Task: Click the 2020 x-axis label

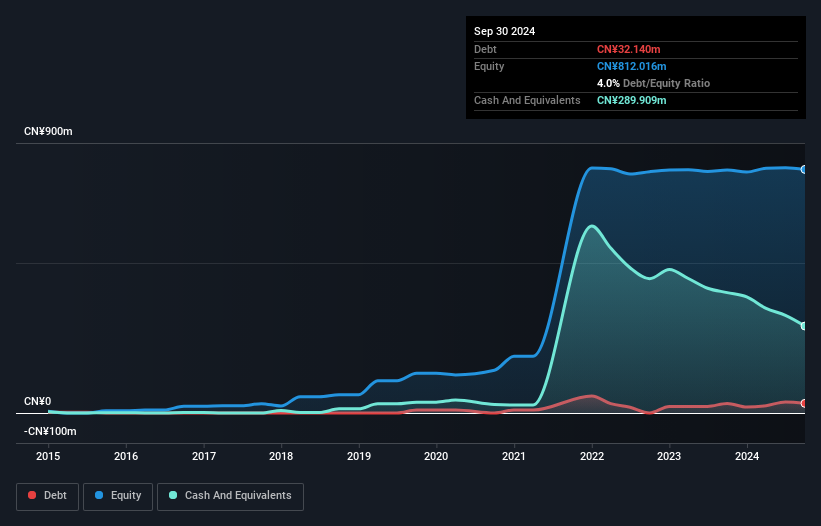Action: click(436, 456)
